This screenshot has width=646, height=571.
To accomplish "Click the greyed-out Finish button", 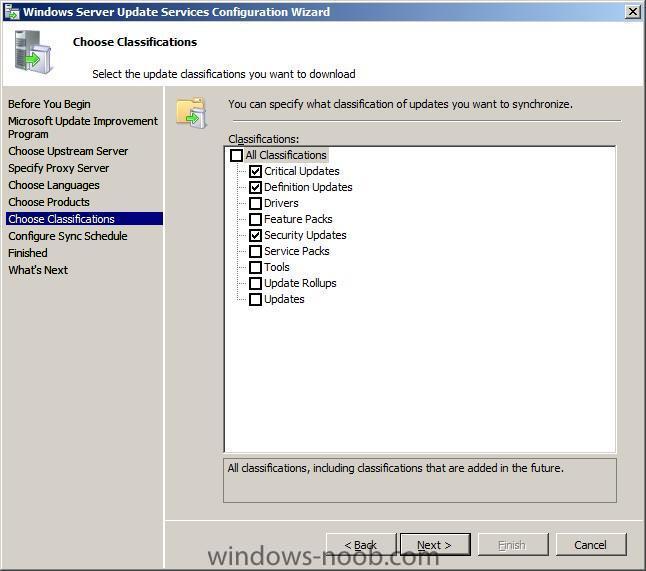I will (x=513, y=545).
